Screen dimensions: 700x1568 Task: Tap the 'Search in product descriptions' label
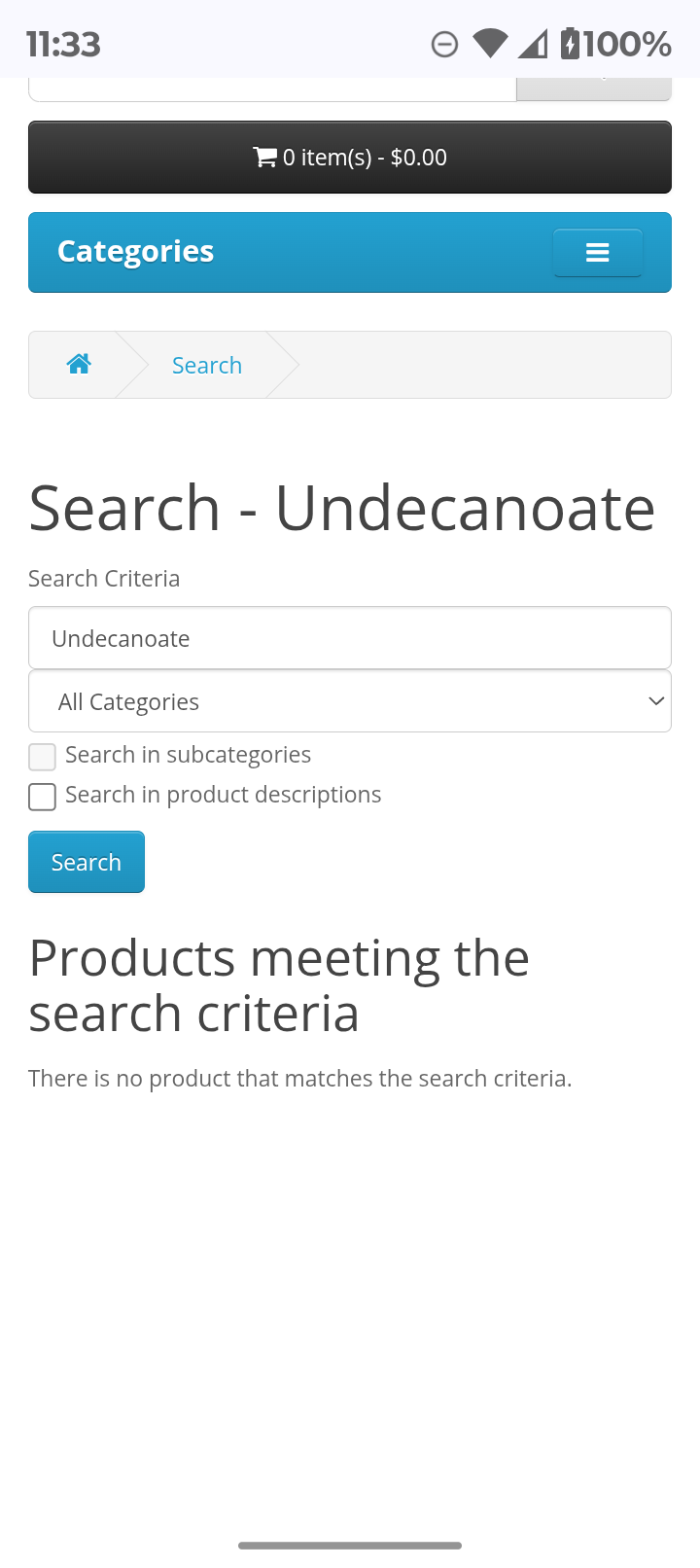pyautogui.click(x=223, y=795)
